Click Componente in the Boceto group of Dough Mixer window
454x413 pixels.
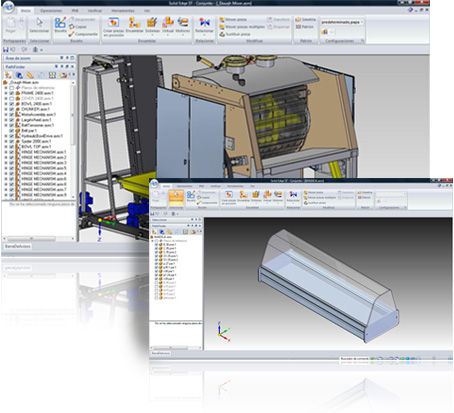[x=83, y=34]
